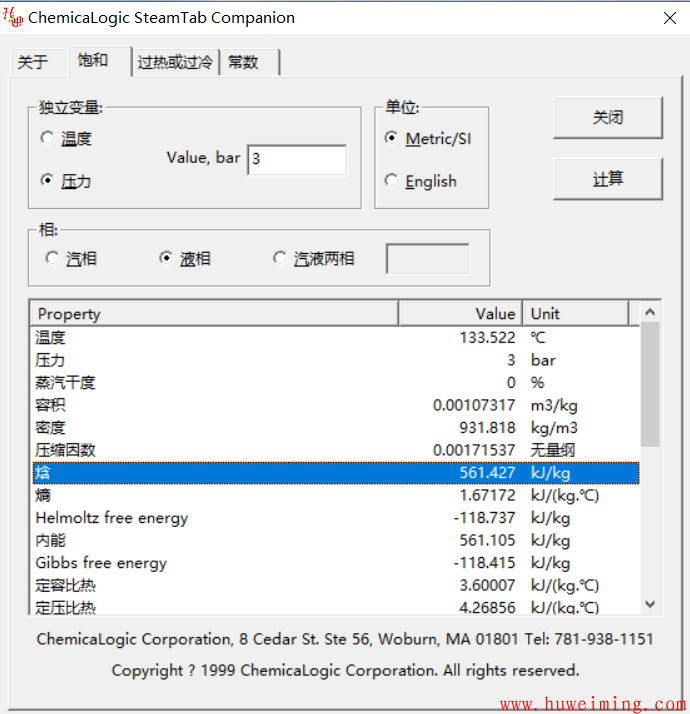The width and height of the screenshot is (690, 714).
Task: Click the 0.00107317 volume value
Action: 474,405
